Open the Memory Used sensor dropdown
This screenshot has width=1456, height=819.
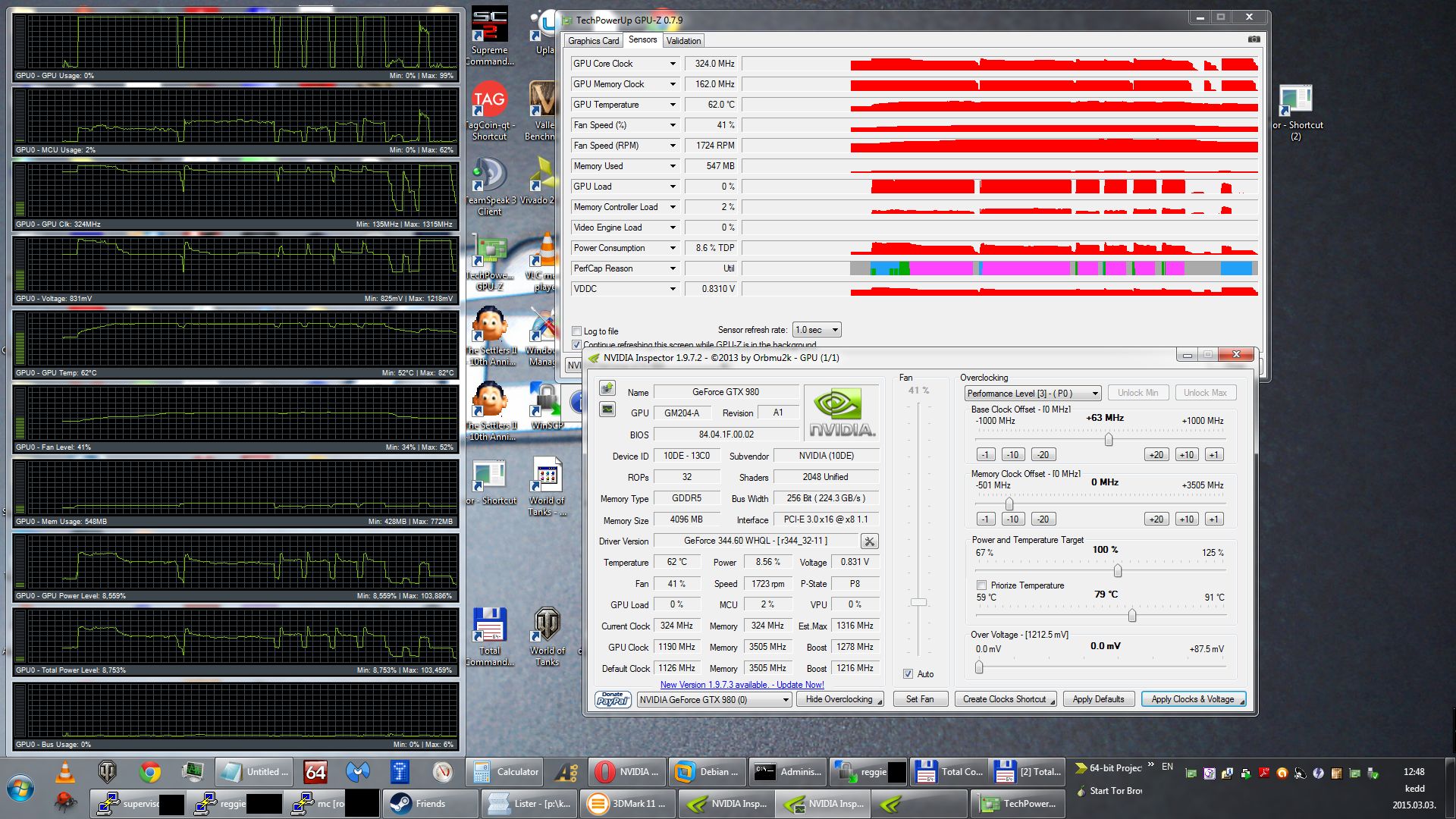(672, 166)
